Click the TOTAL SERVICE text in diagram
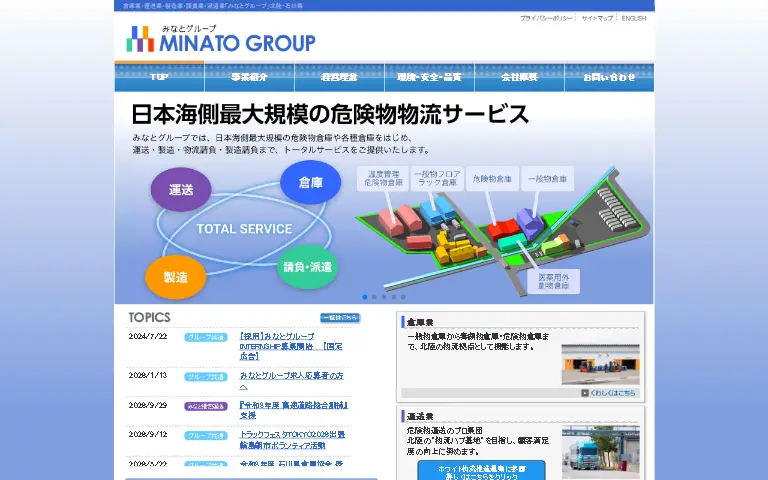This screenshot has height=480, width=768. pyautogui.click(x=244, y=229)
